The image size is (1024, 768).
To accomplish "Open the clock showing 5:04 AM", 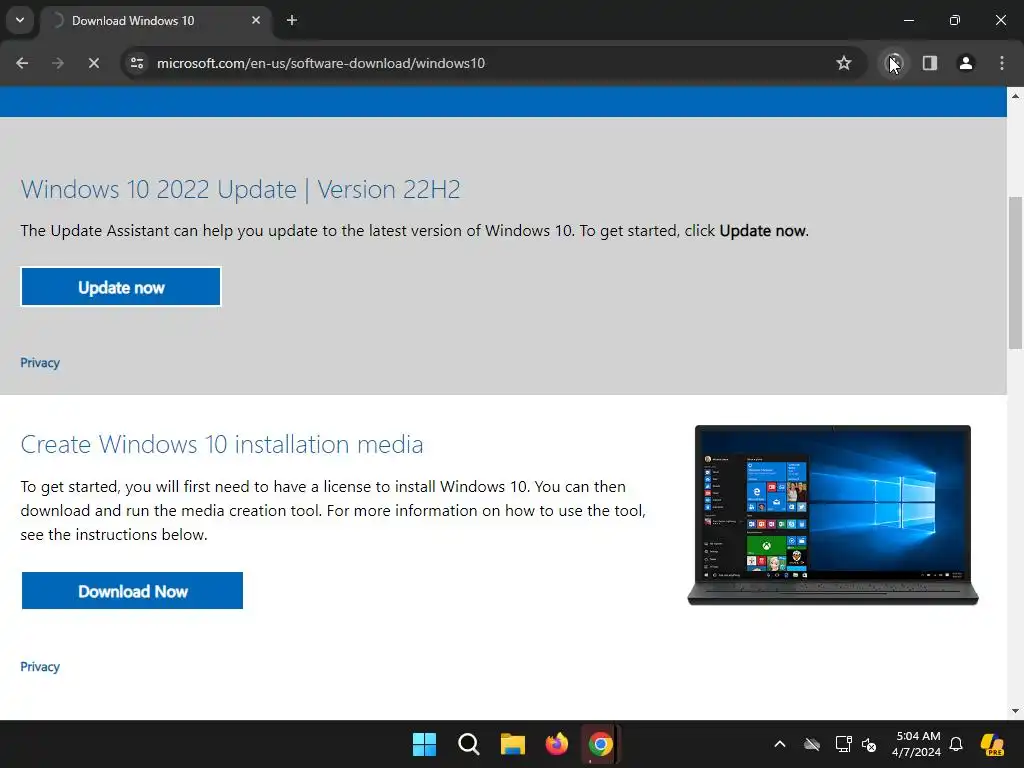I will click(x=916, y=744).
